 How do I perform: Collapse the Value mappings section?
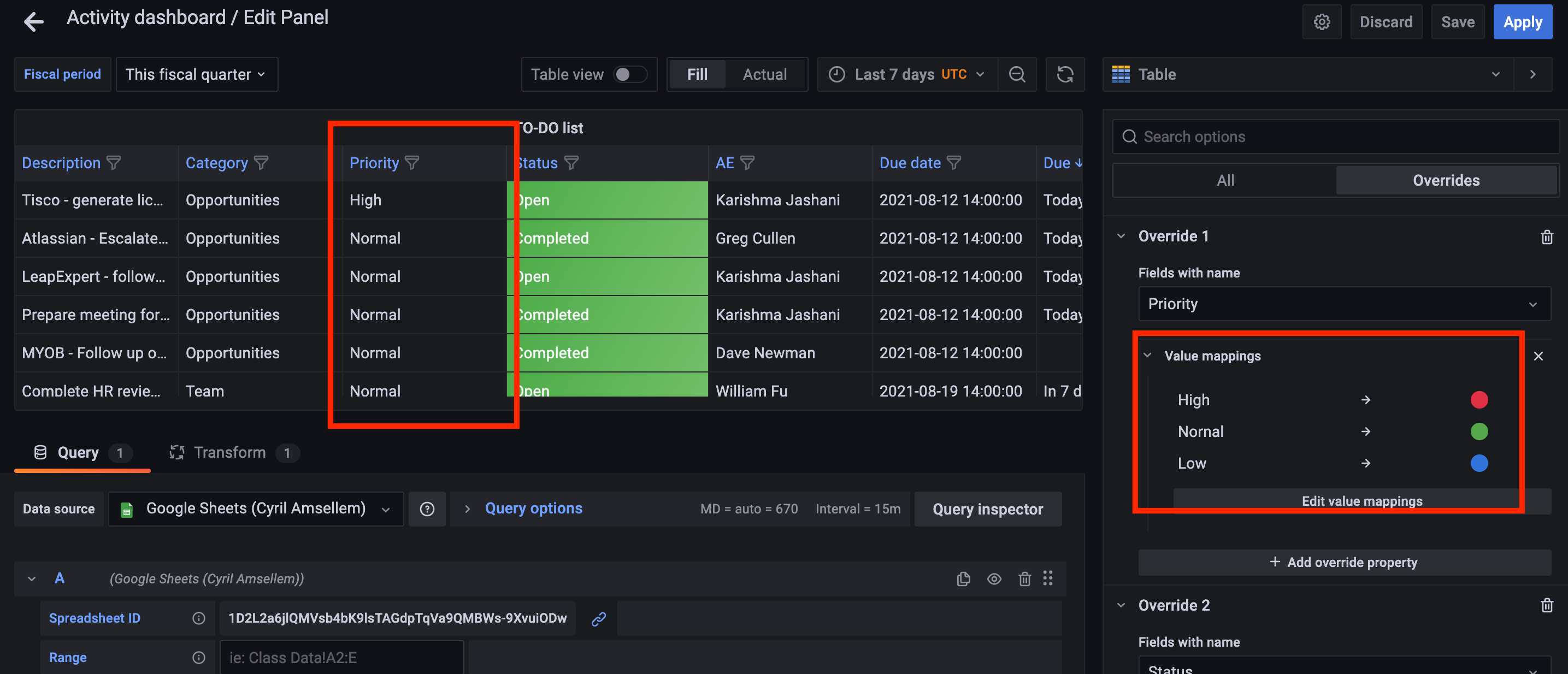tap(1148, 355)
